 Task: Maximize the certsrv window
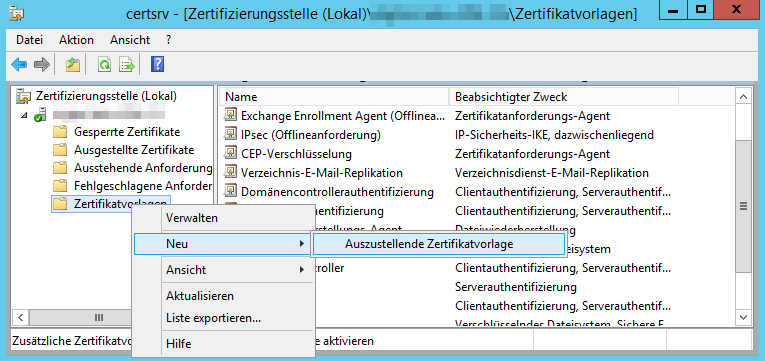tap(702, 11)
